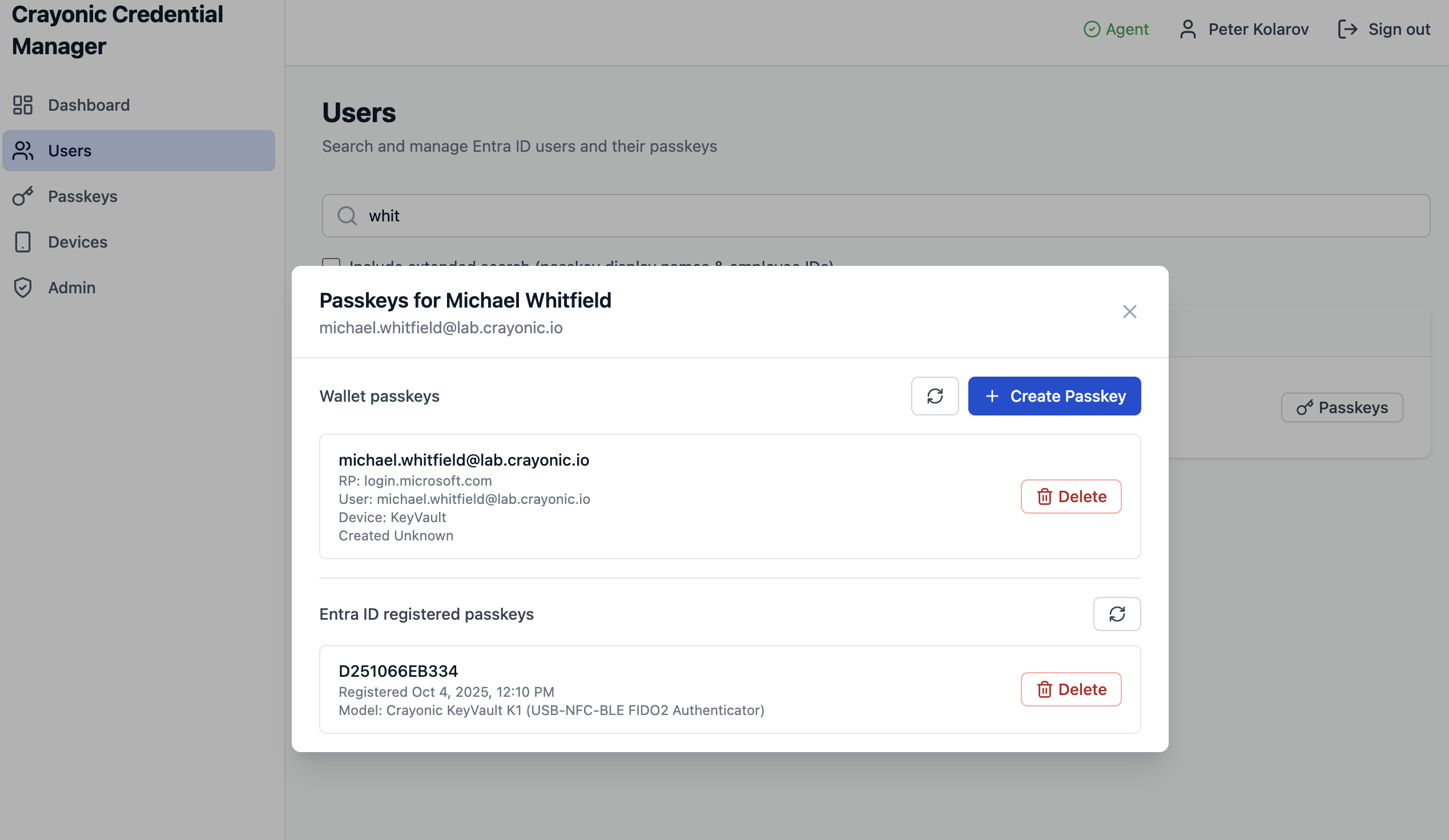Click the Sign out link

coord(1383,29)
